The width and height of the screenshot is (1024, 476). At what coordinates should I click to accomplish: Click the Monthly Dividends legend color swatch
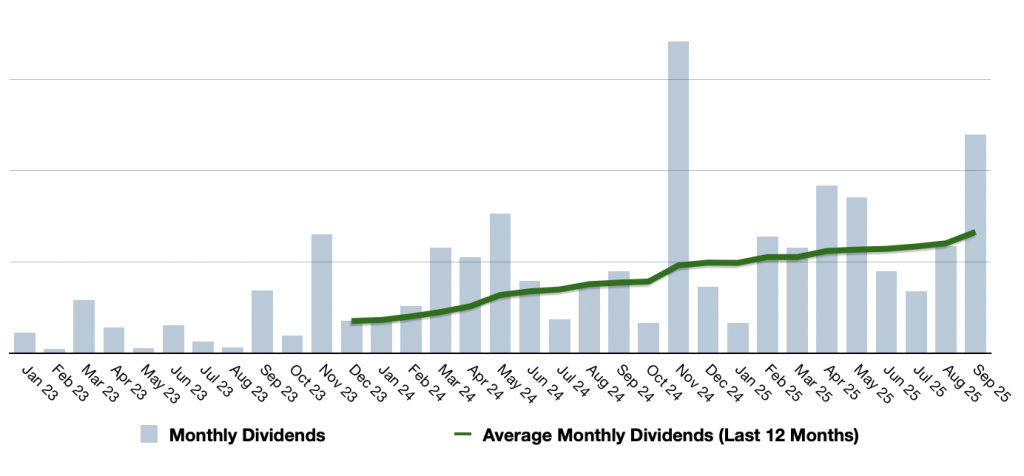click(148, 436)
